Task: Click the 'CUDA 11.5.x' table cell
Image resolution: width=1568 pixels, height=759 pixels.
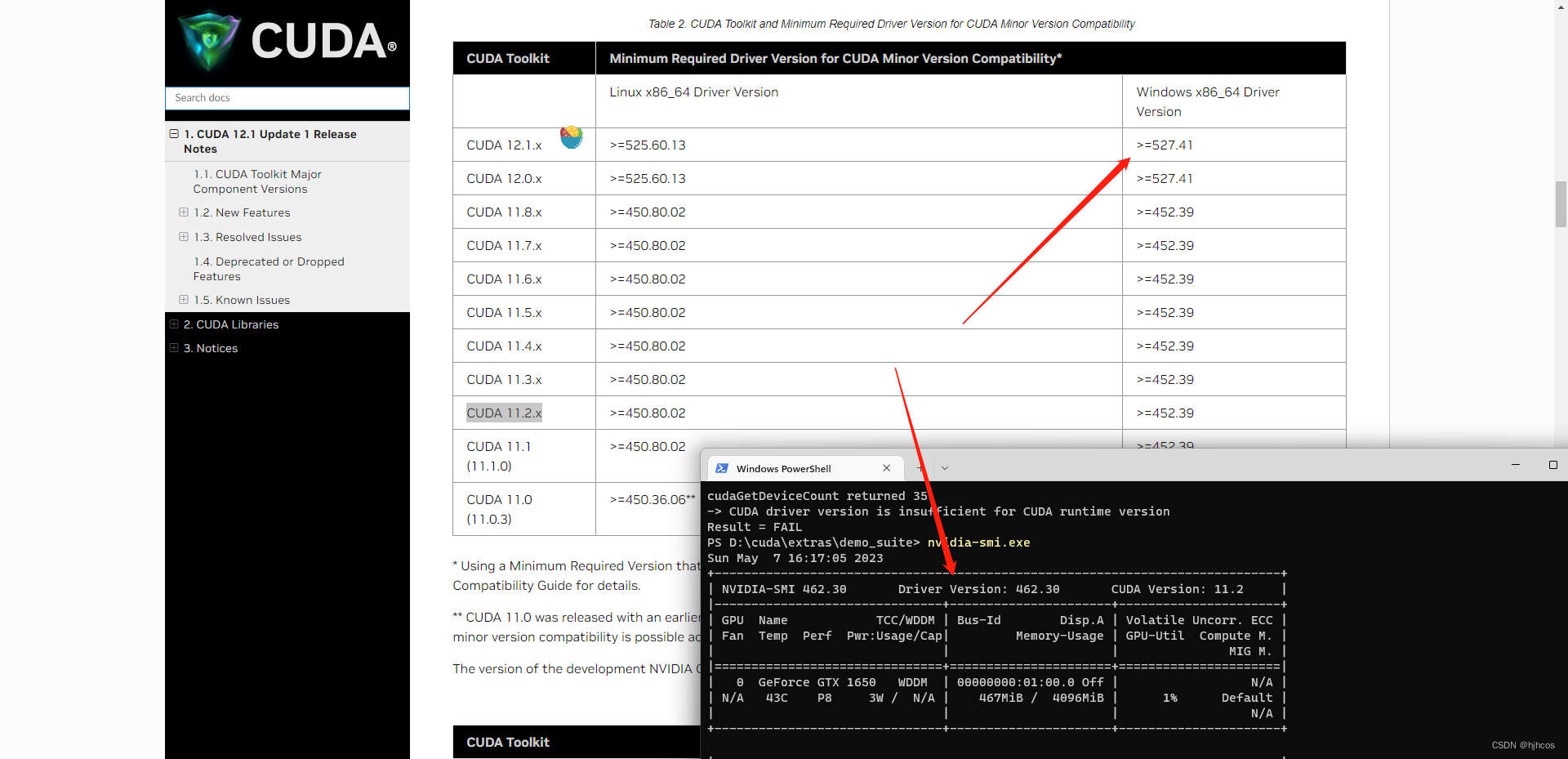Action: (x=524, y=312)
